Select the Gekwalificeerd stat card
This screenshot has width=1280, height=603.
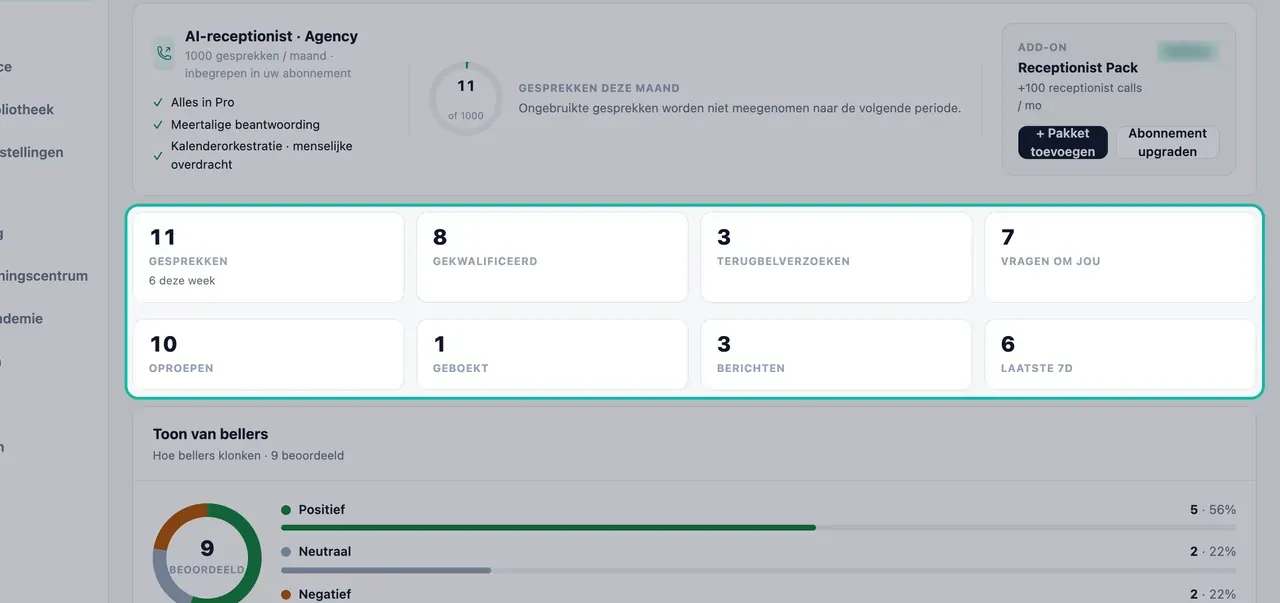pyautogui.click(x=552, y=257)
